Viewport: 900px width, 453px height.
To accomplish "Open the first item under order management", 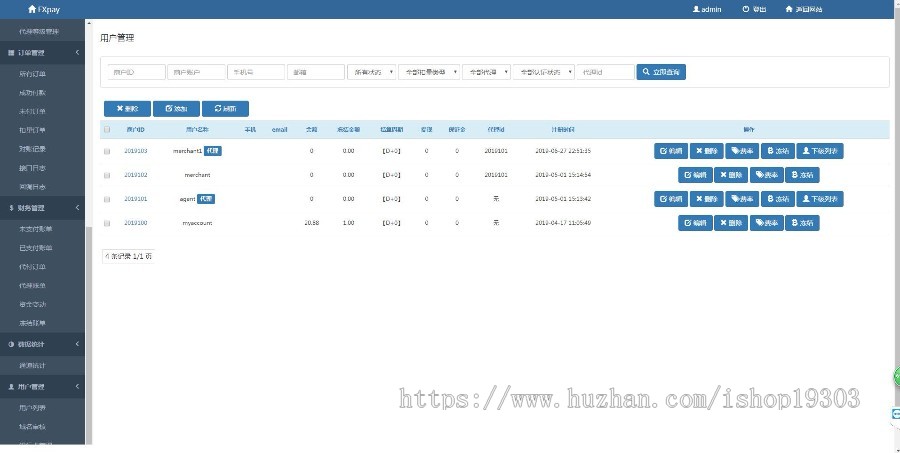I will (32, 74).
